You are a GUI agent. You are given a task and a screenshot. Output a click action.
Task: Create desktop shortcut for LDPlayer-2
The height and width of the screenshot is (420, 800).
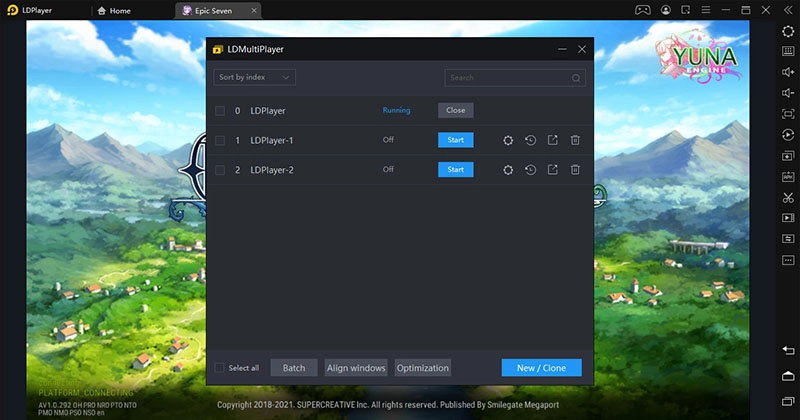point(553,169)
